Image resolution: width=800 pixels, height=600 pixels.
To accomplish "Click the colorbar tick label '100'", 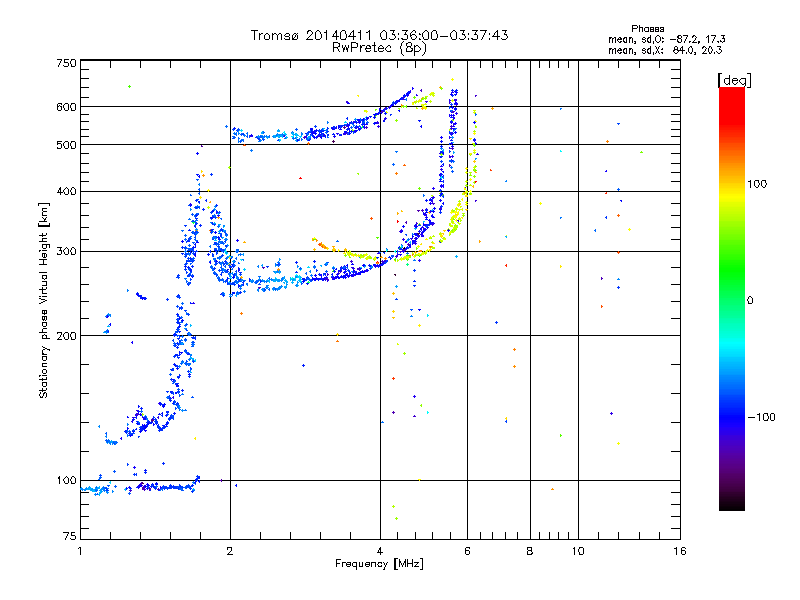I will (757, 184).
